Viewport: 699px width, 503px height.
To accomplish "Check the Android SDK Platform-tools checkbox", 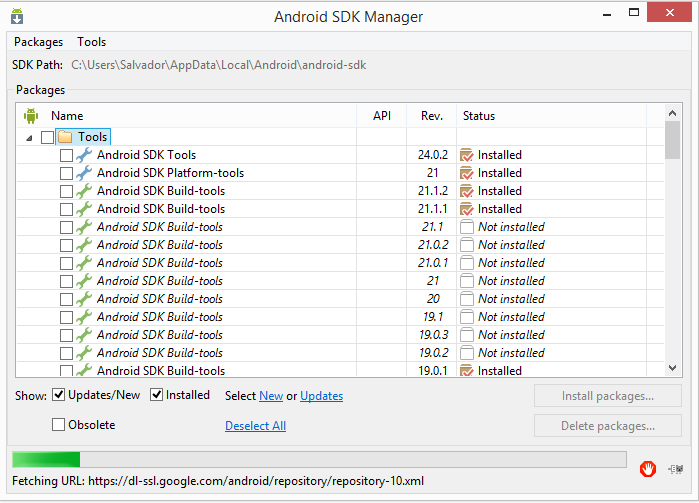I will [x=66, y=173].
